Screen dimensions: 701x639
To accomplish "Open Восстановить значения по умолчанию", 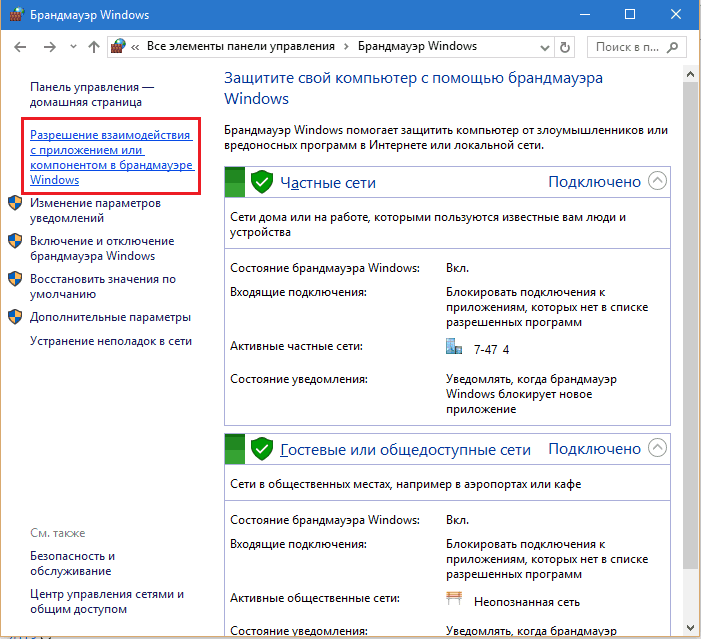I will point(103,286).
